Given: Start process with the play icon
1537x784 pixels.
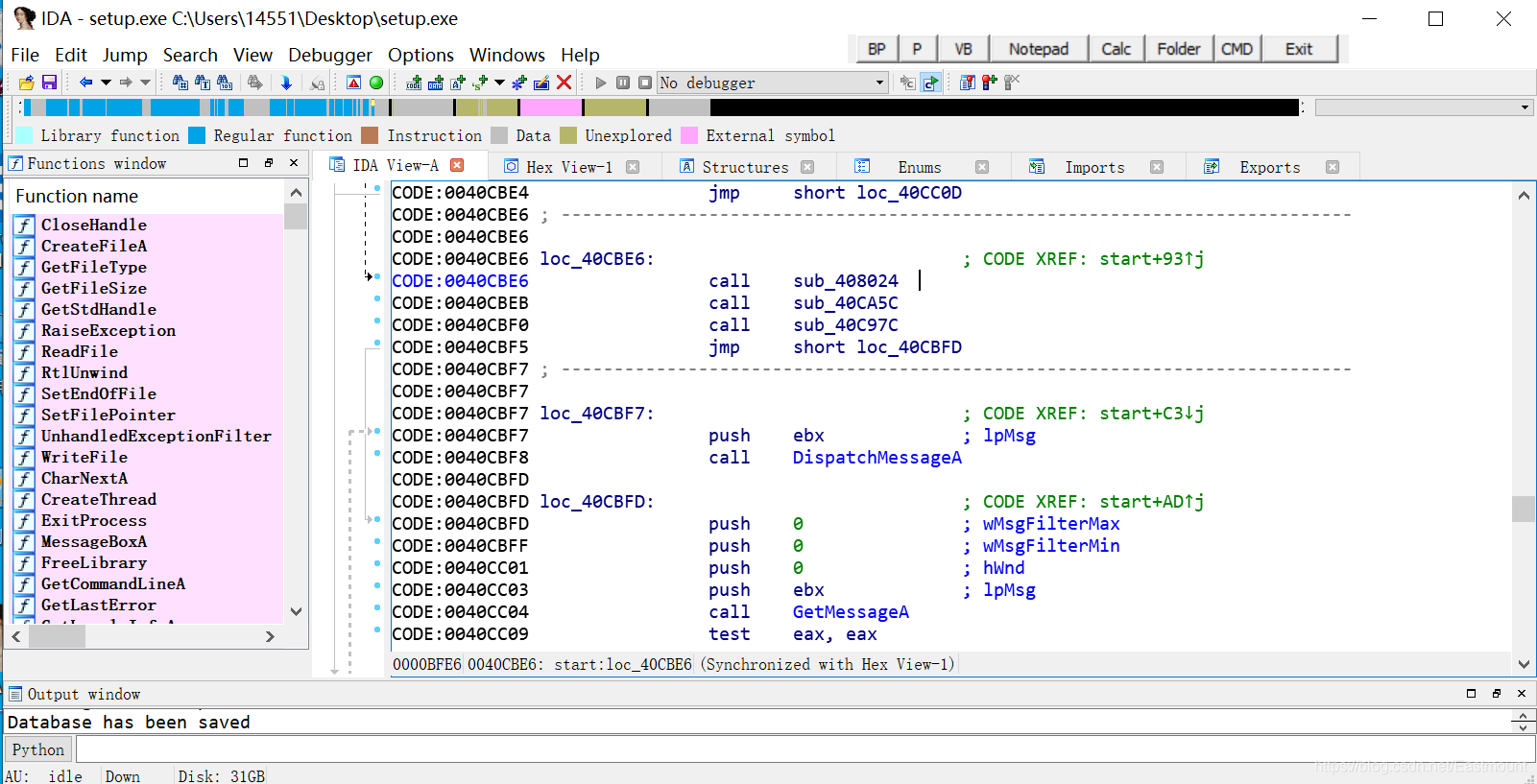Looking at the screenshot, I should pos(601,83).
